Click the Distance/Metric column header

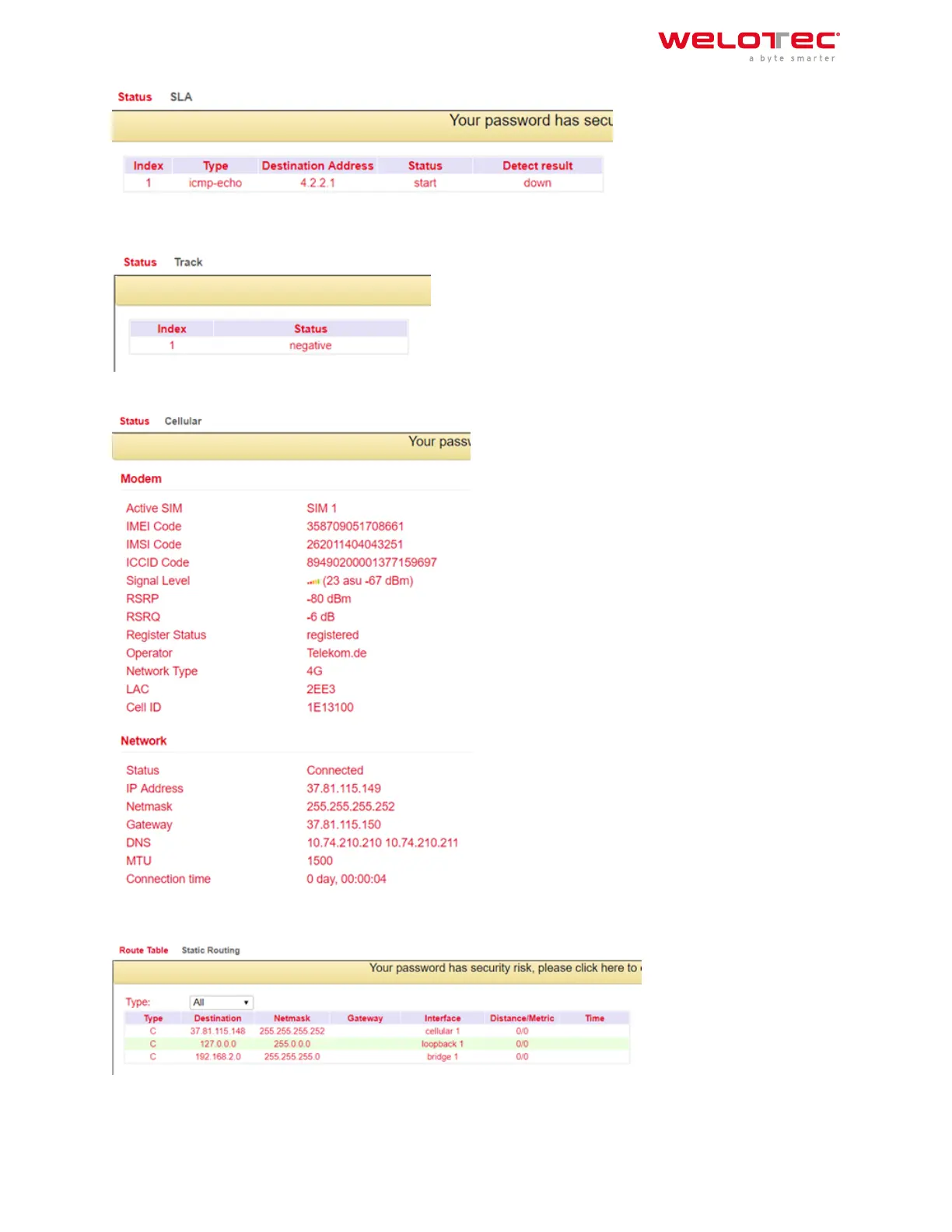click(522, 1018)
